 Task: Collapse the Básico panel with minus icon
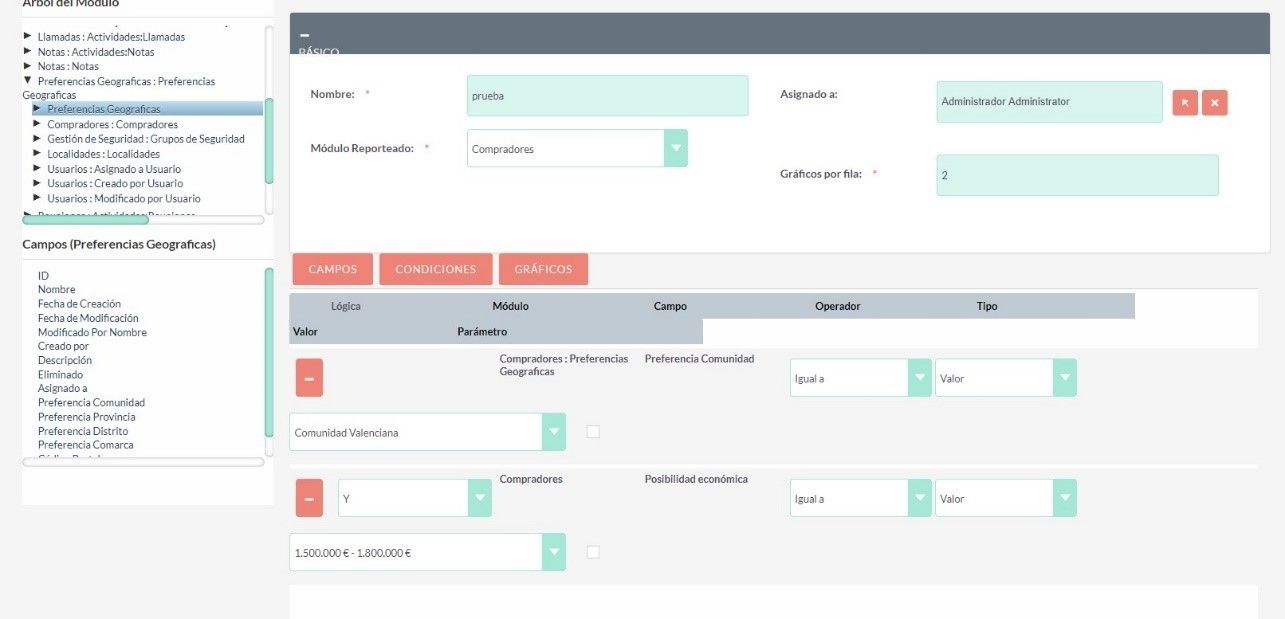point(305,35)
